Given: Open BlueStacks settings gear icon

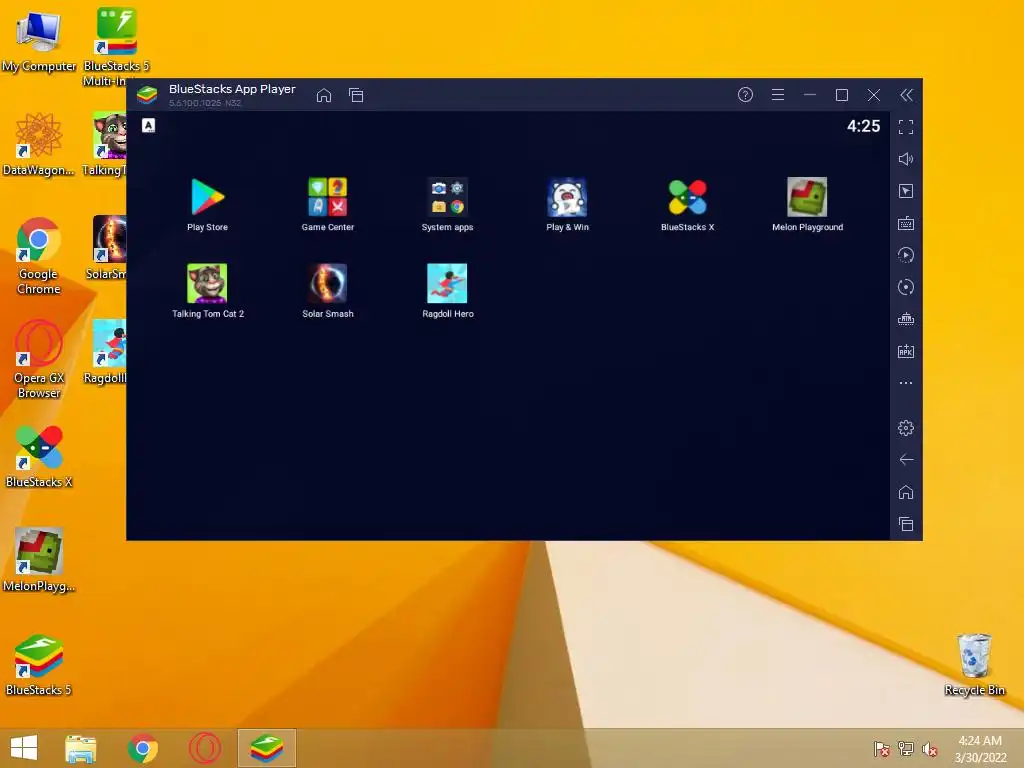Looking at the screenshot, I should [x=906, y=428].
